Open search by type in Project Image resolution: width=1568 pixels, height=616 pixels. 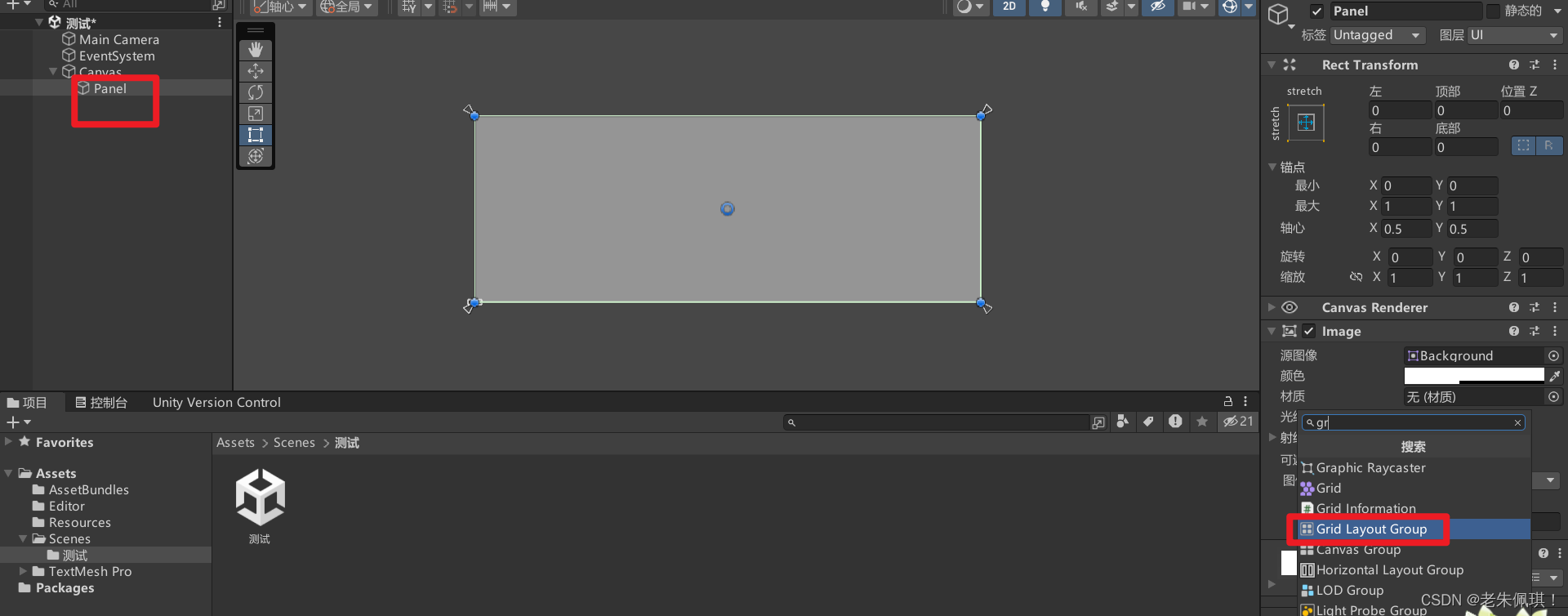click(x=1123, y=422)
